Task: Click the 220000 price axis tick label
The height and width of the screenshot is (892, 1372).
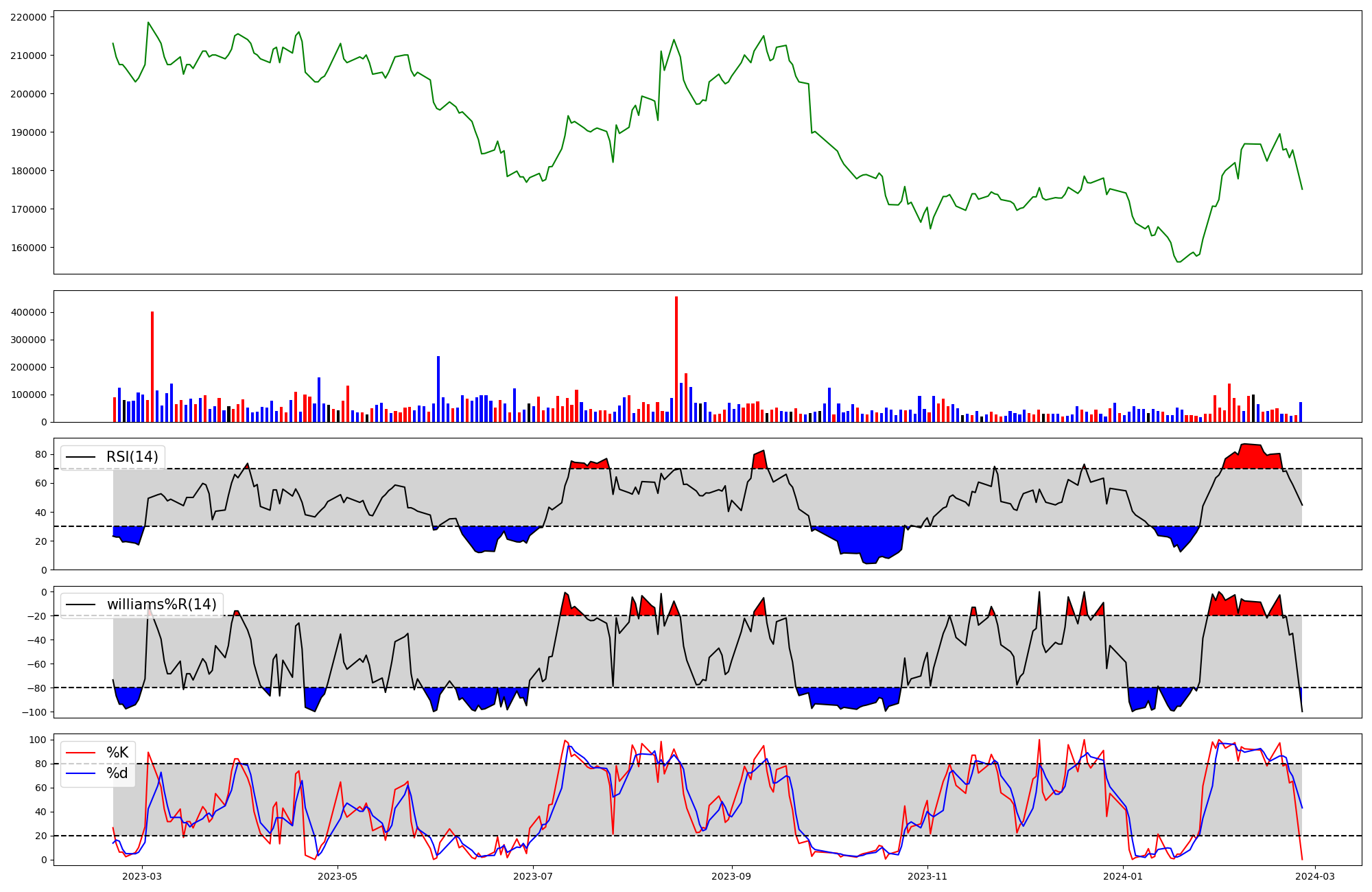Action: tap(29, 17)
